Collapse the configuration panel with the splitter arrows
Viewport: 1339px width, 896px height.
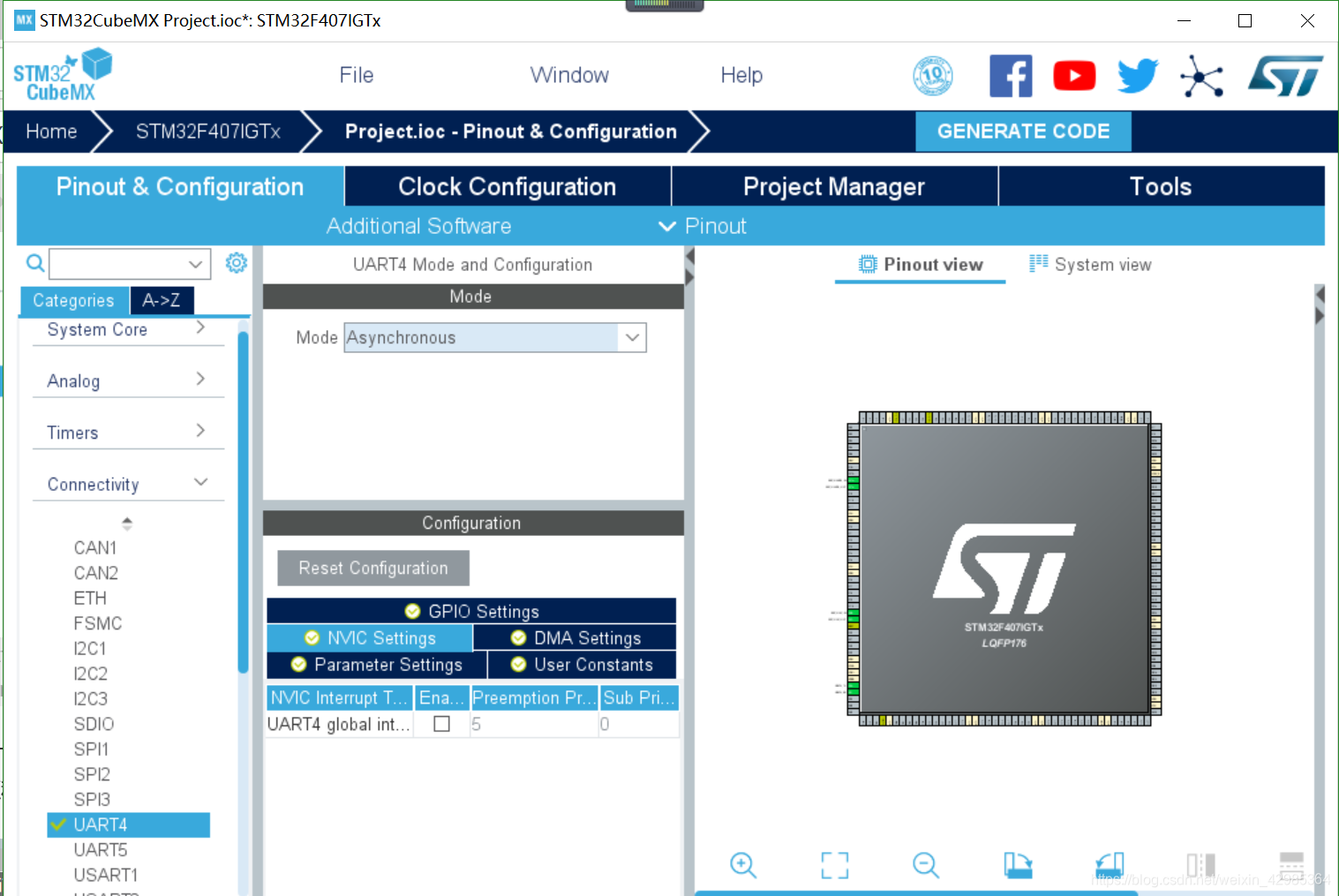pyautogui.click(x=690, y=267)
